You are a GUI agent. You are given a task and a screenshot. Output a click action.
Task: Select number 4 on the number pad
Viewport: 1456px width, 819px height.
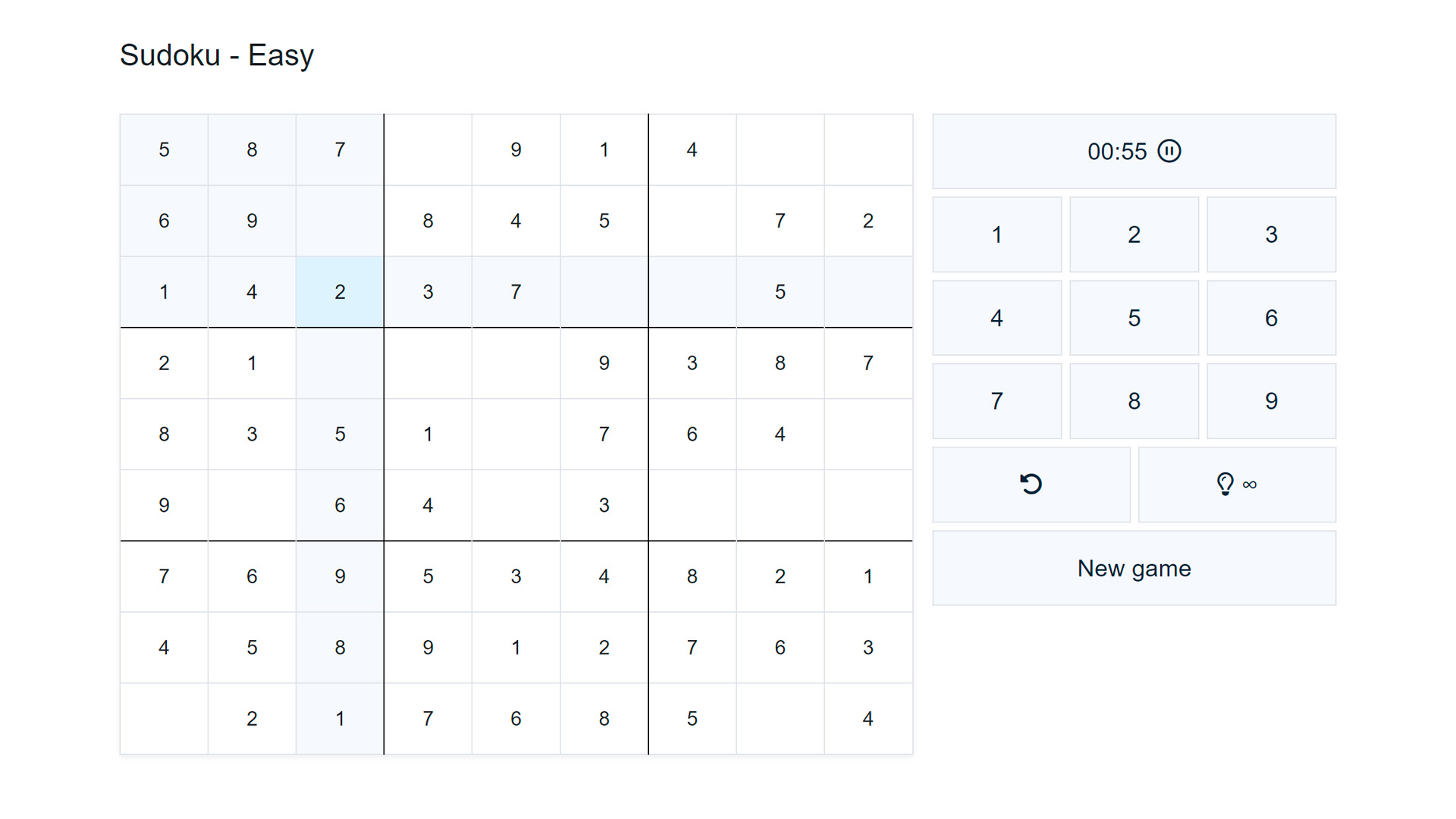(996, 318)
